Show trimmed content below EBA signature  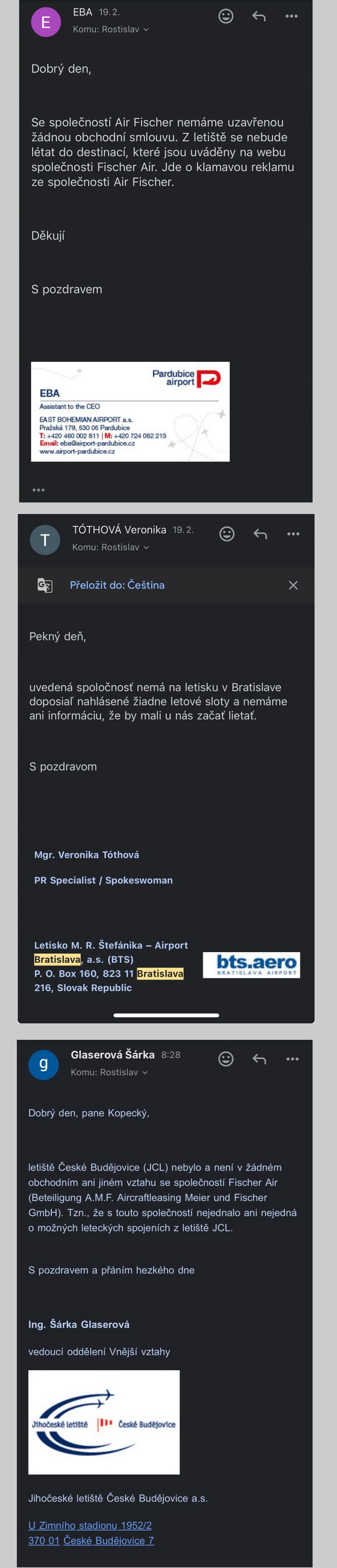[x=38, y=489]
